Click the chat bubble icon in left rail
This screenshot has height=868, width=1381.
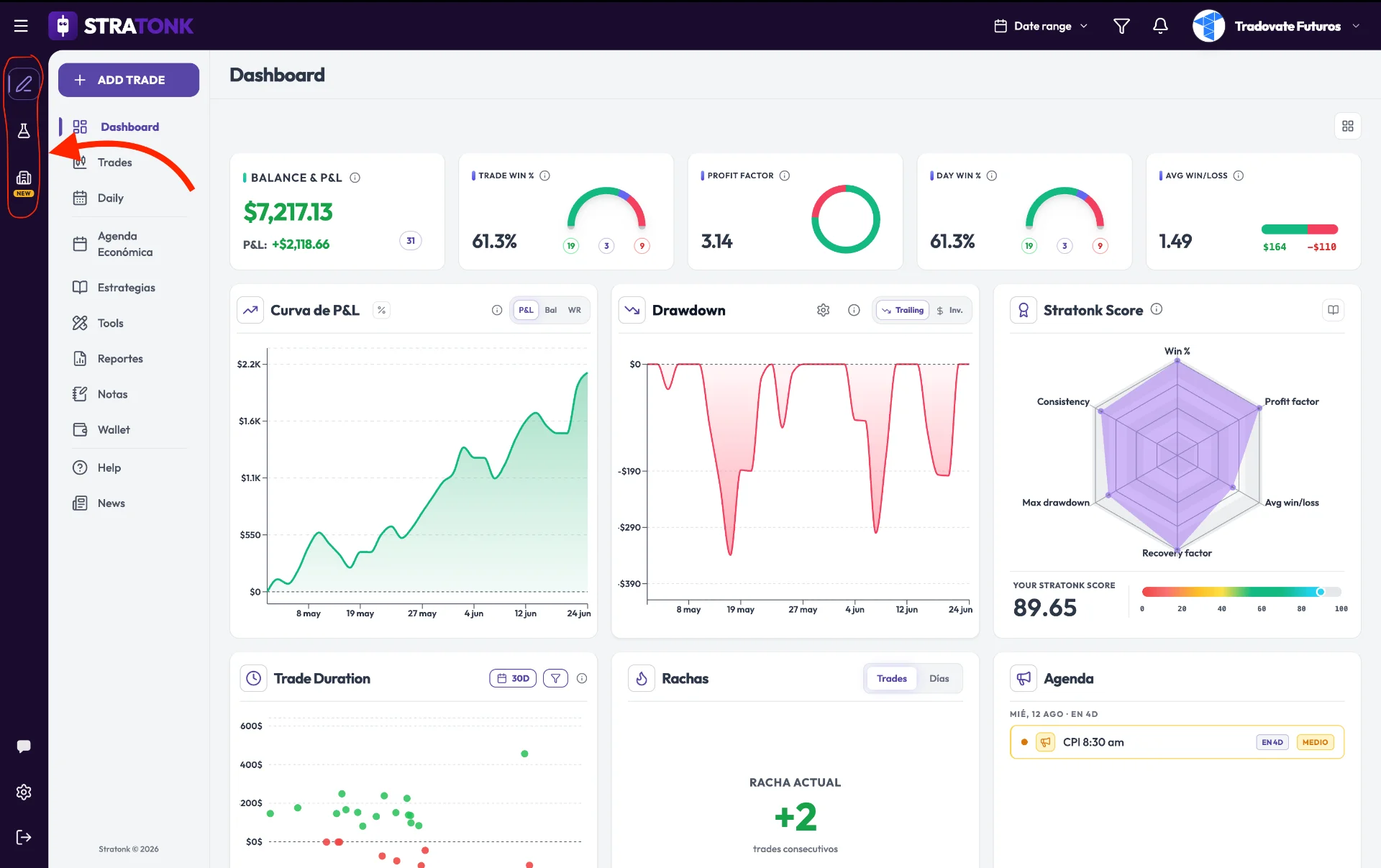pyautogui.click(x=24, y=746)
